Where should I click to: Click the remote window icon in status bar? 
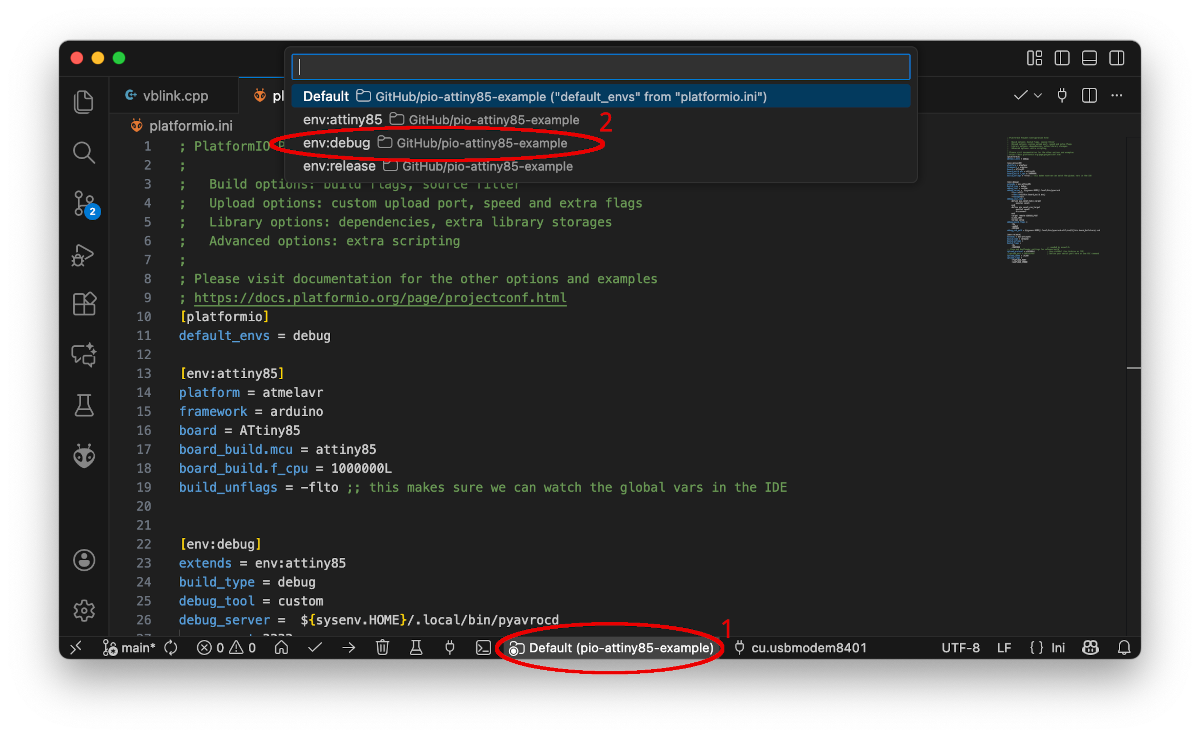(x=75, y=648)
